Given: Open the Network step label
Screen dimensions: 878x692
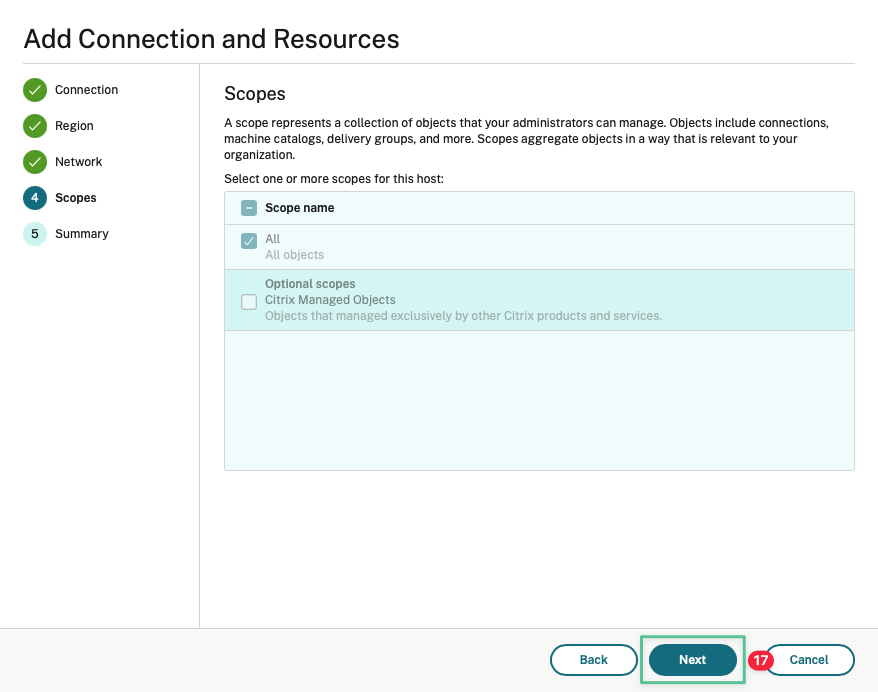Looking at the screenshot, I should pyautogui.click(x=79, y=162).
